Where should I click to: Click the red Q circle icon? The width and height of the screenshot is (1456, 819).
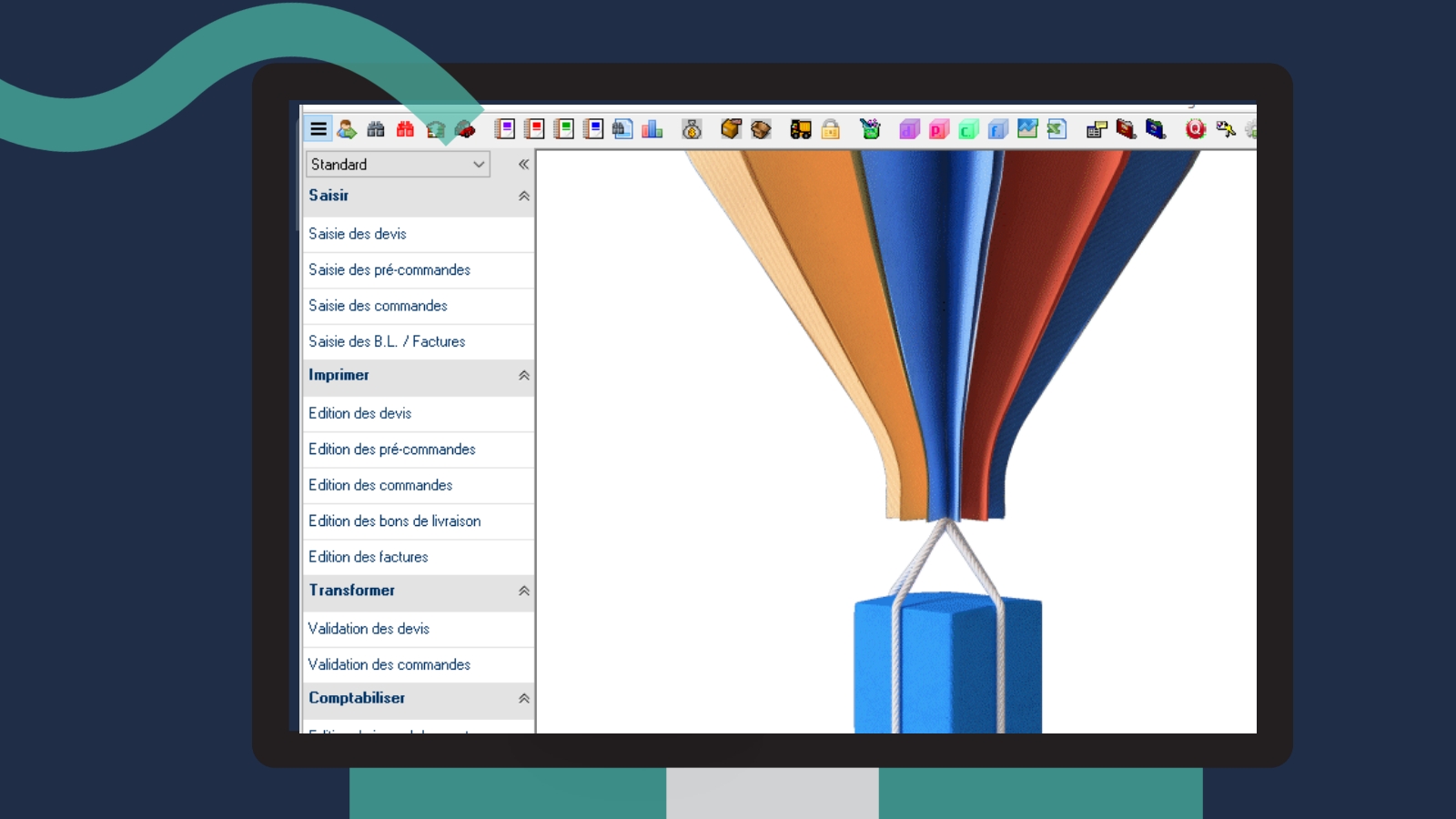pos(1196,129)
